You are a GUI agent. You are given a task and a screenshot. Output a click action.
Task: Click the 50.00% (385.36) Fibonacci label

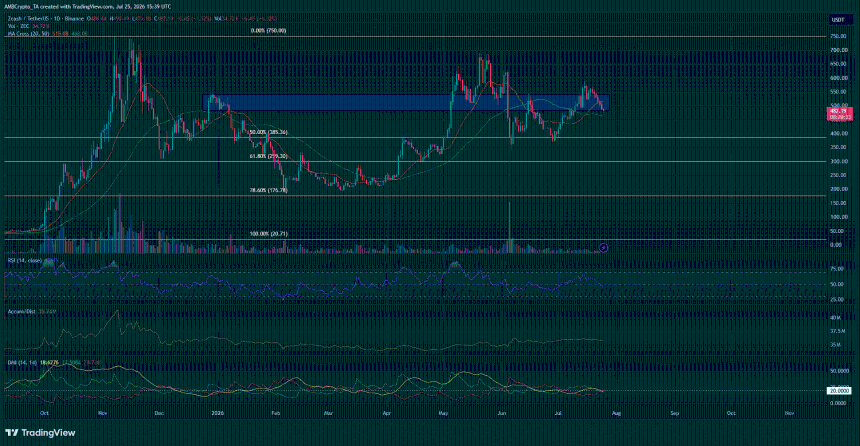point(268,132)
